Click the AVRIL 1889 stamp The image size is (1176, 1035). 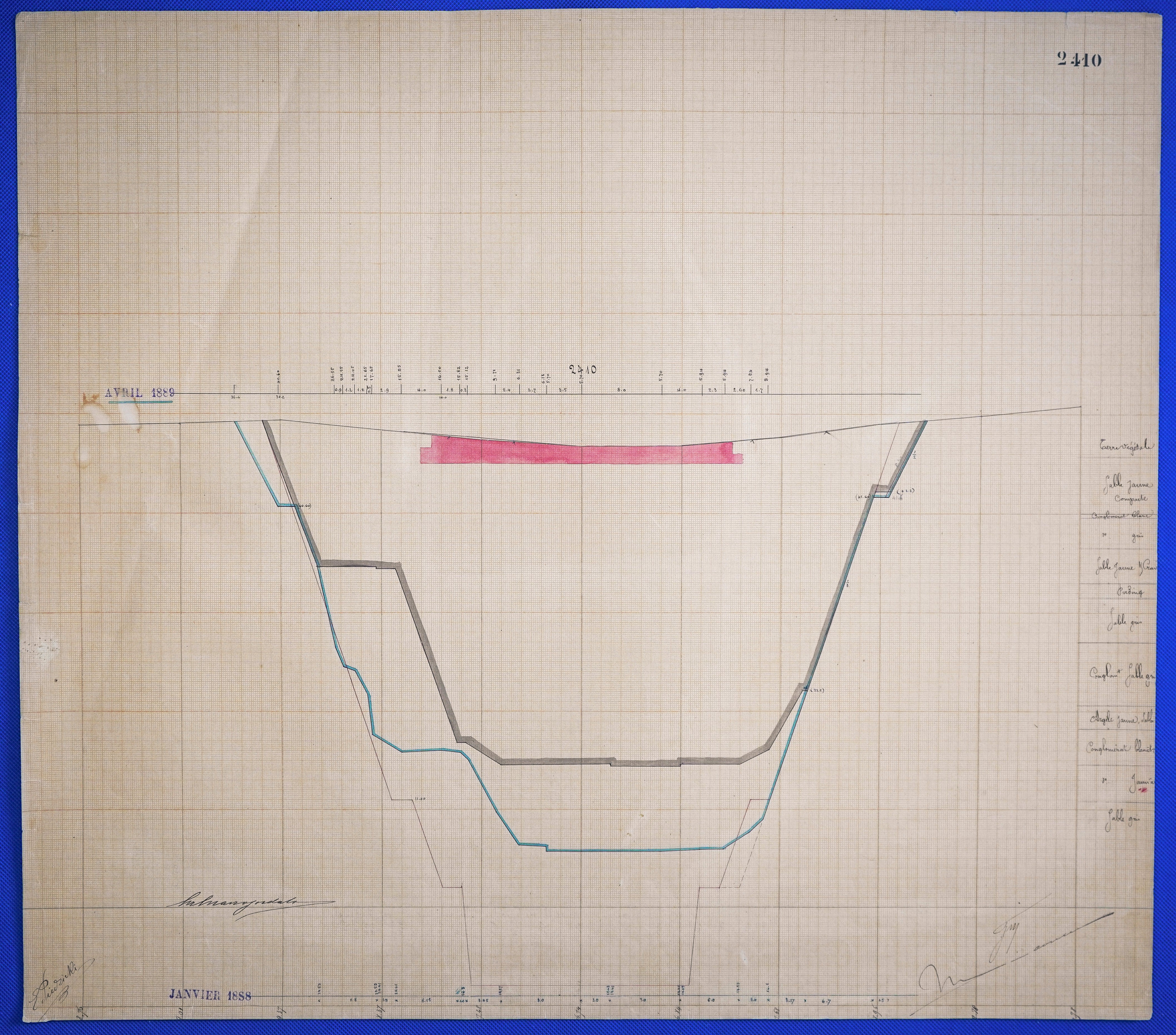click(140, 393)
